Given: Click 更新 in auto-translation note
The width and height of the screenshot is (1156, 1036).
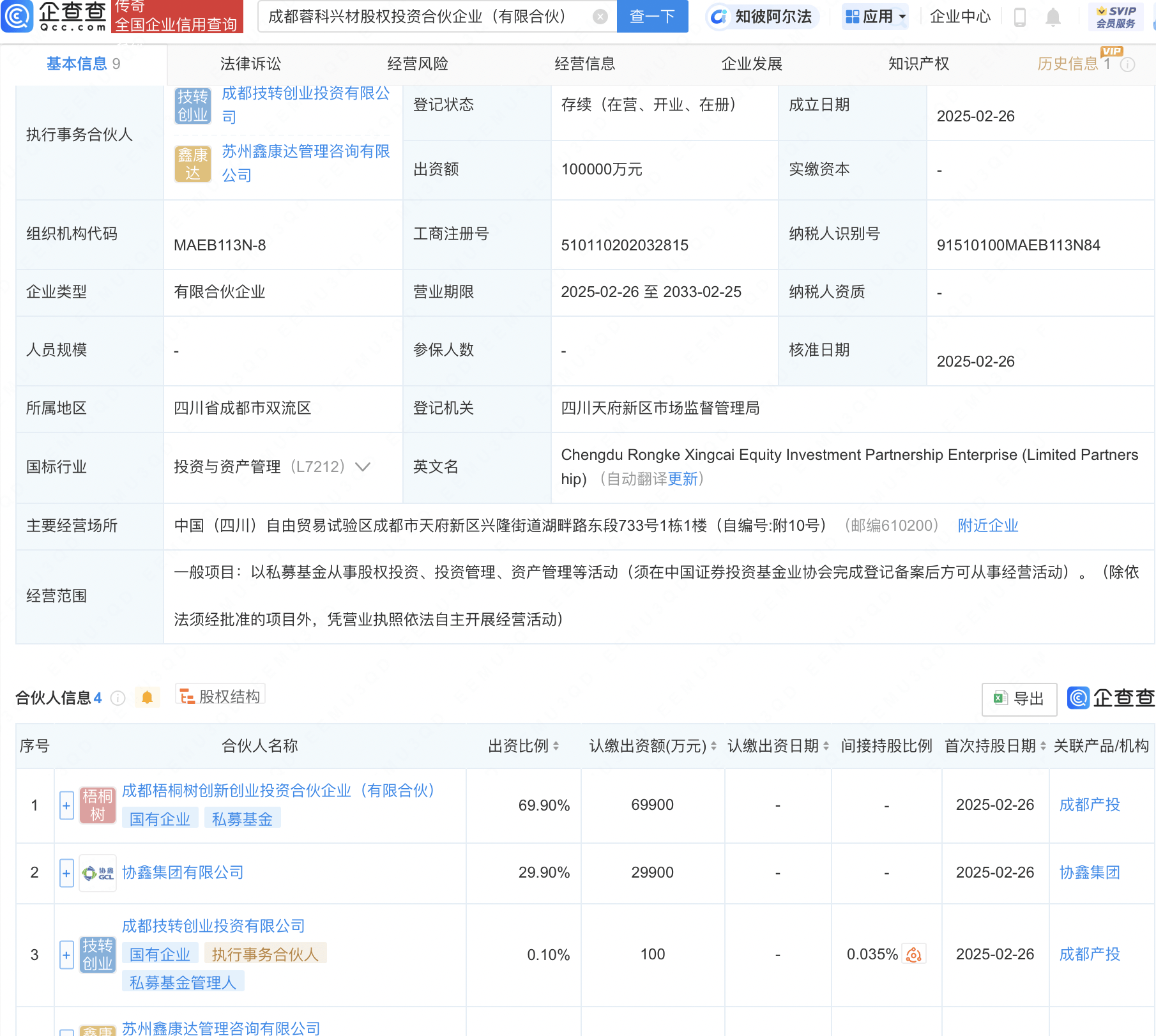Looking at the screenshot, I should tap(683, 479).
